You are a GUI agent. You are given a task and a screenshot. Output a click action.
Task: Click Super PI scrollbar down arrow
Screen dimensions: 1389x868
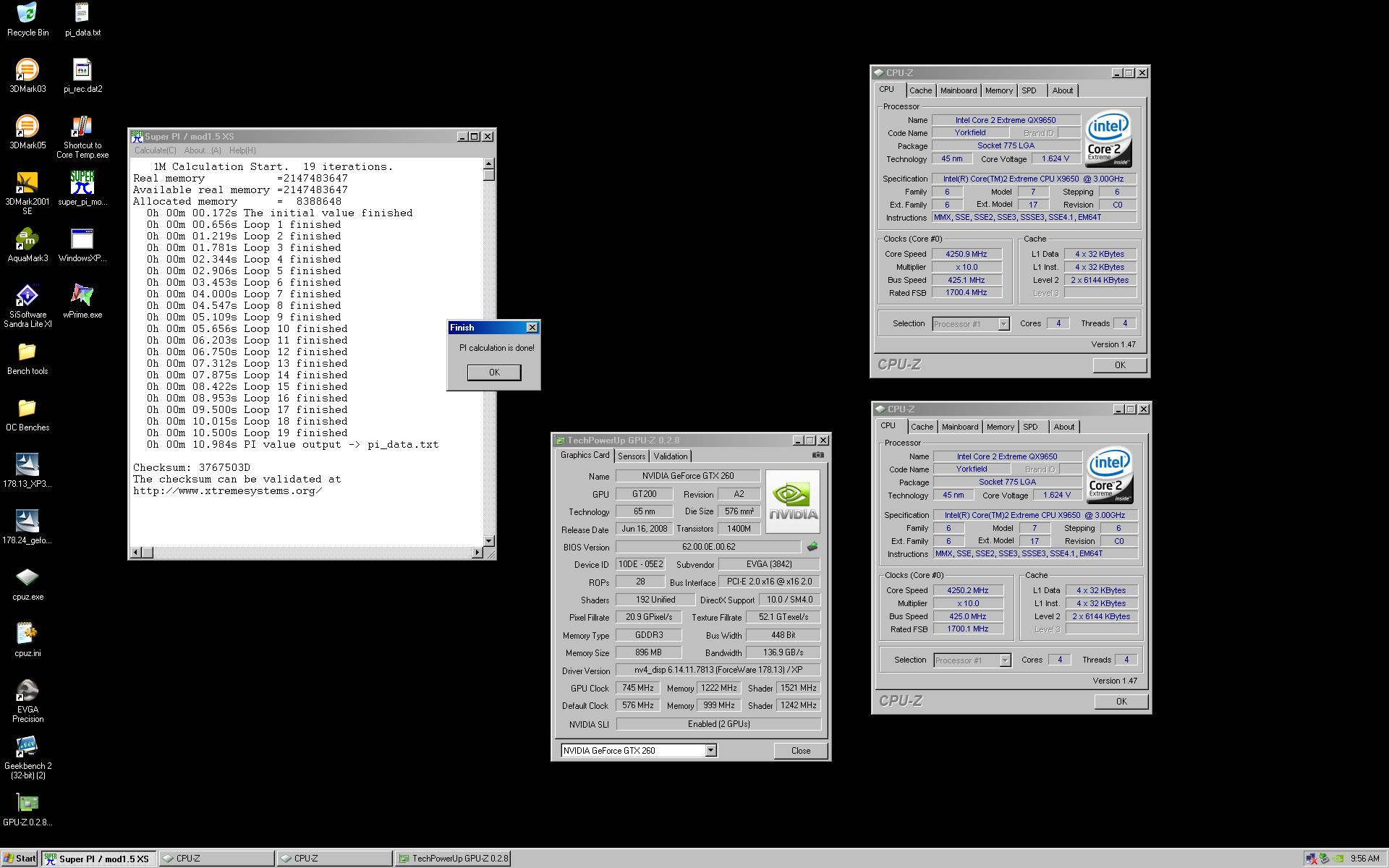pyautogui.click(x=489, y=540)
